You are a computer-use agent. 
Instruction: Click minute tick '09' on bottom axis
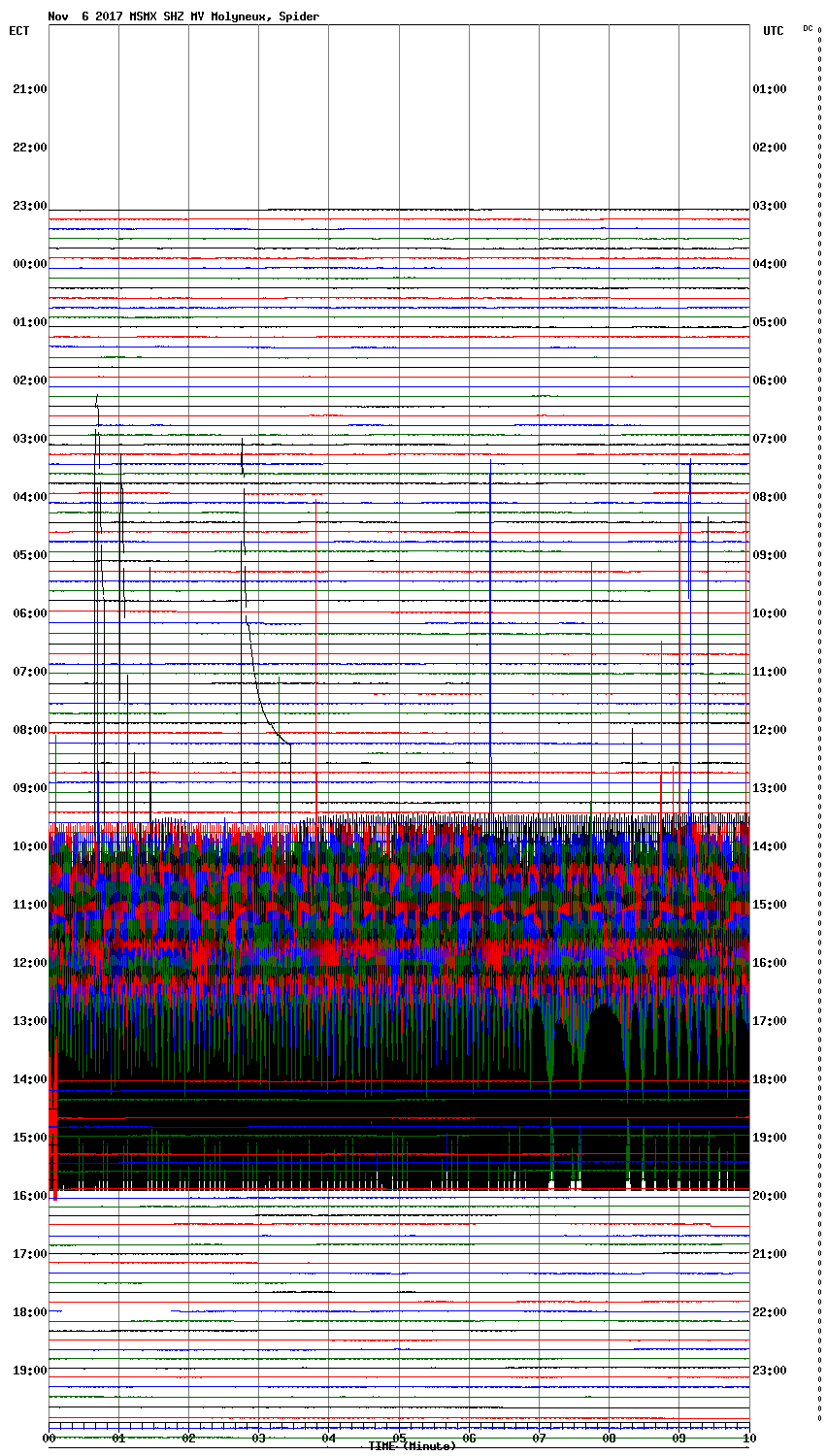click(678, 1439)
